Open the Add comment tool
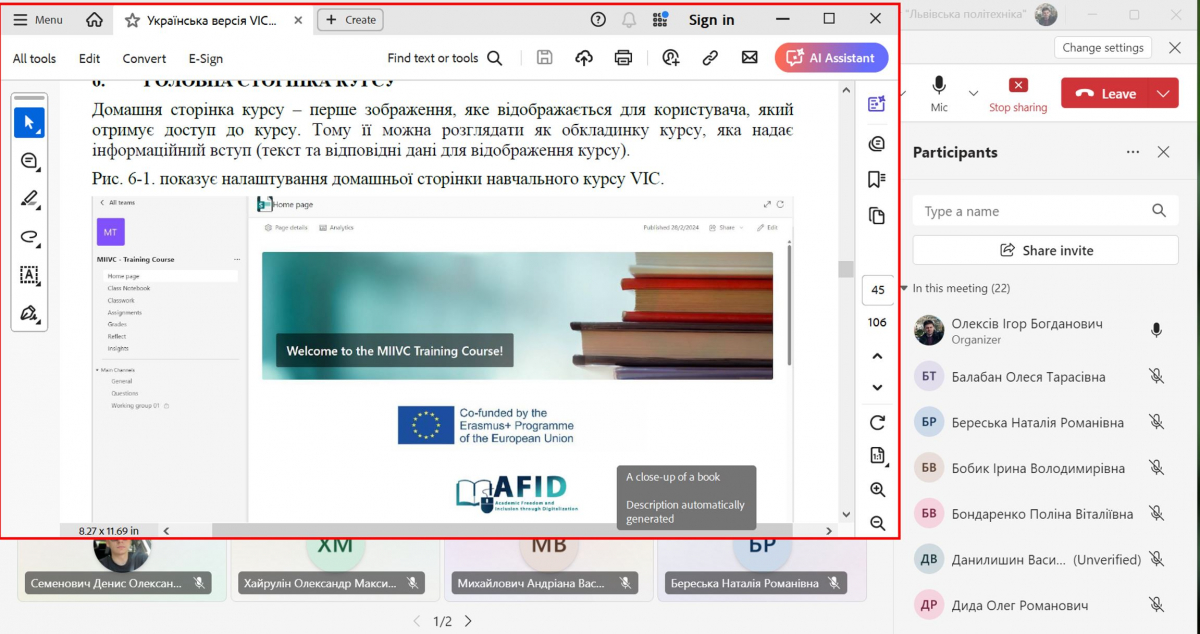Image resolution: width=1200 pixels, height=634 pixels. (30, 161)
